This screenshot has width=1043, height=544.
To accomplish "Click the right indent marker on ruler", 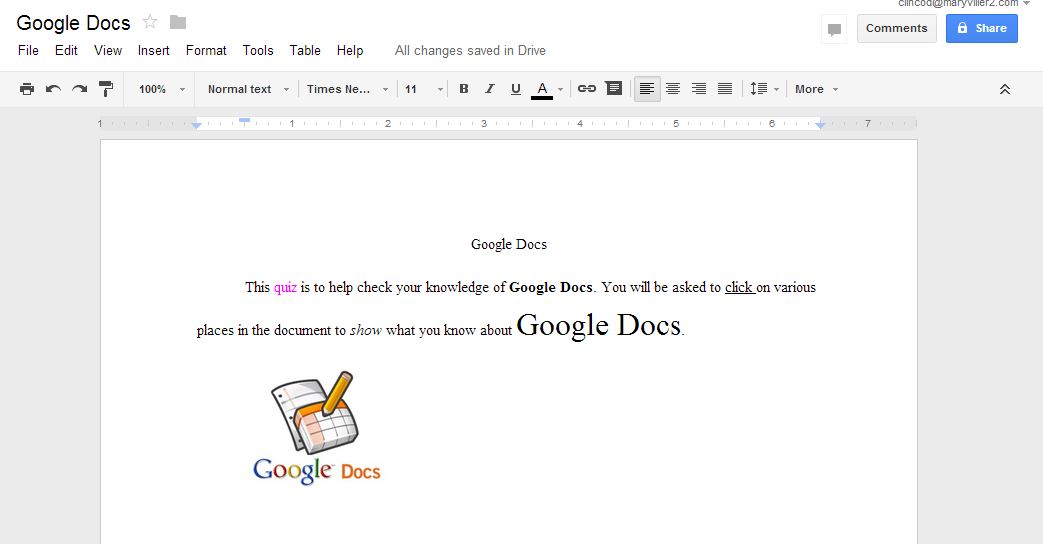I will pos(821,125).
